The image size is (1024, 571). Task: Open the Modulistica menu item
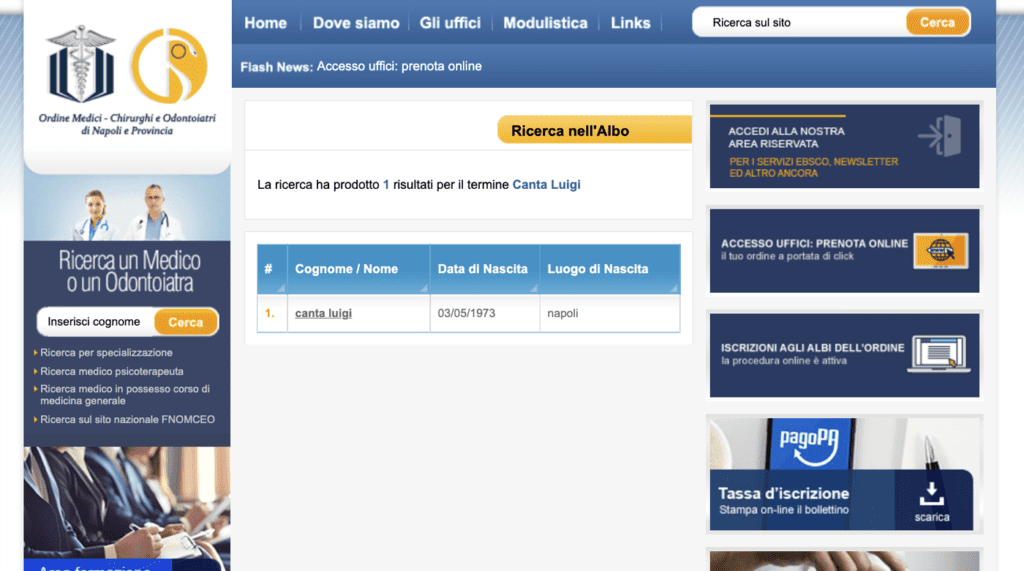coord(545,23)
